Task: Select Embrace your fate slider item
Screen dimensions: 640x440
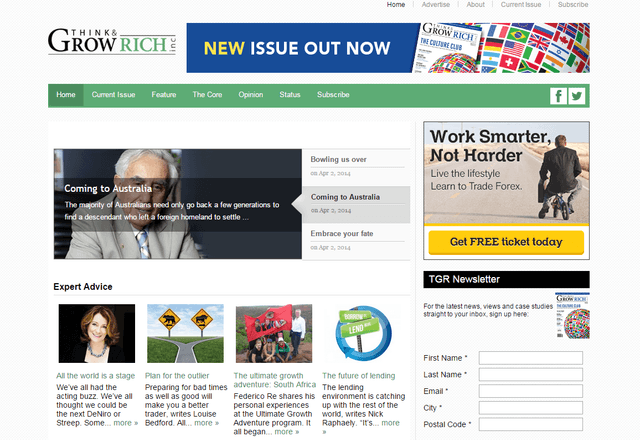Action: click(x=356, y=241)
